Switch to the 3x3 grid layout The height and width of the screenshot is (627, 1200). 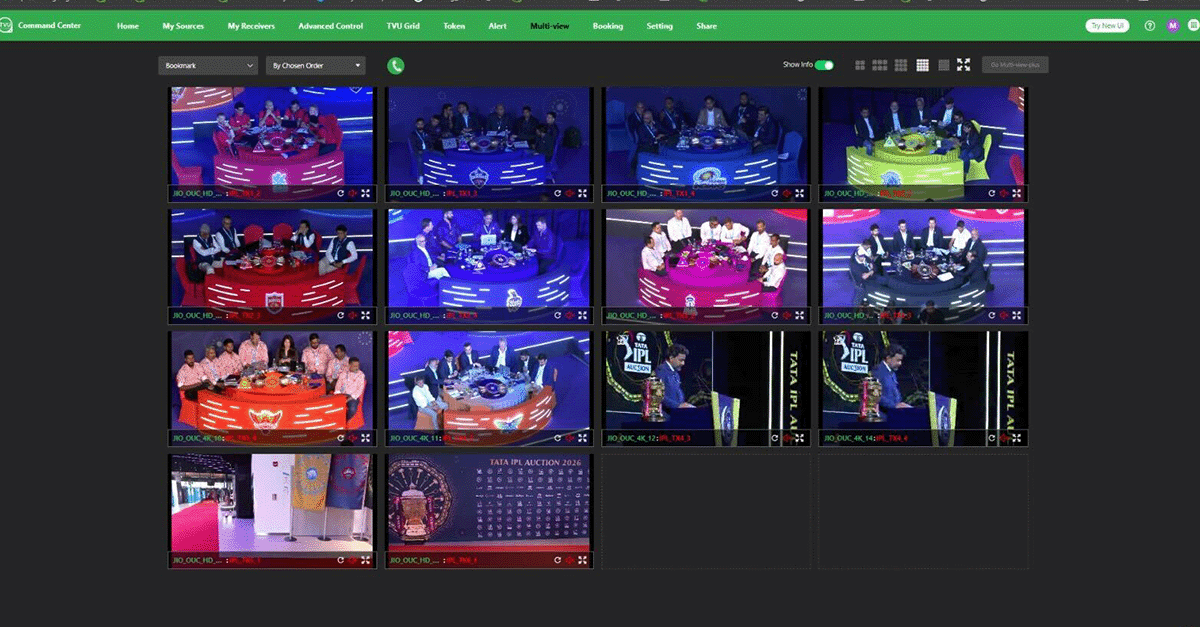(x=901, y=65)
